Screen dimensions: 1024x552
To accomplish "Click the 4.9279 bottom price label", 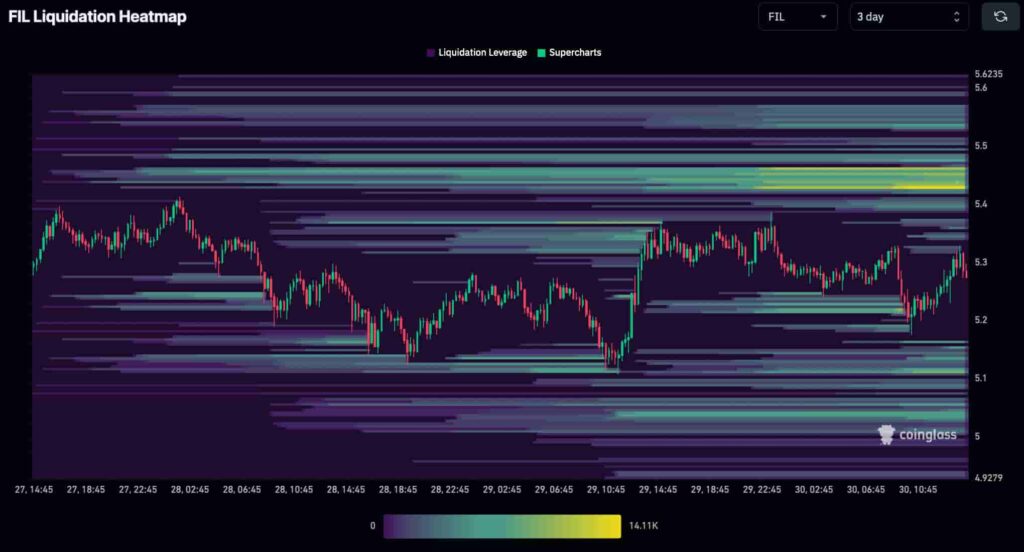I will click(988, 478).
